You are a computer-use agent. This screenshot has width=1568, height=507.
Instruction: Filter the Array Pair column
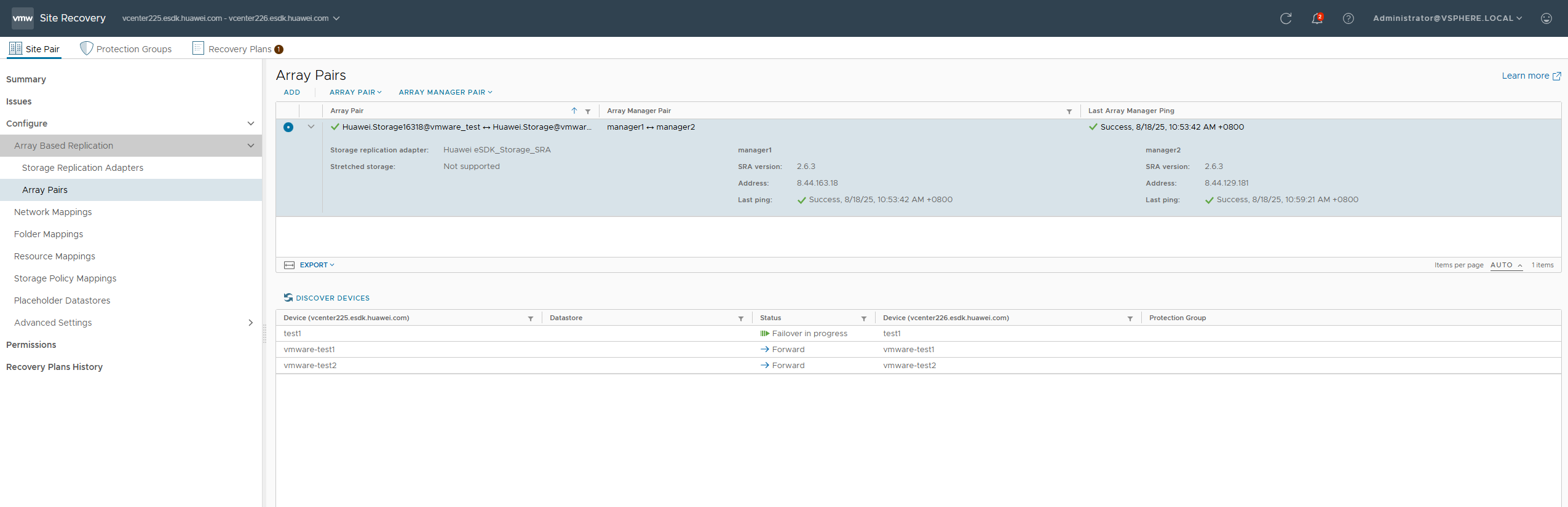click(x=588, y=111)
